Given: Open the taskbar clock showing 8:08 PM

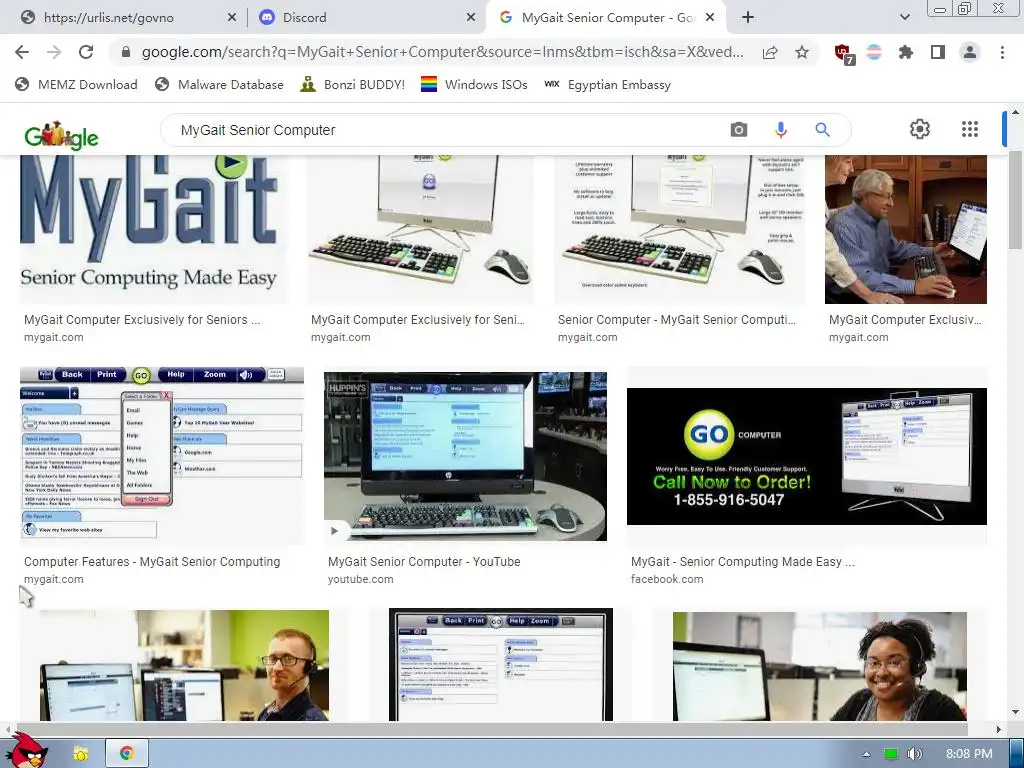Looking at the screenshot, I should pyautogui.click(x=969, y=754).
